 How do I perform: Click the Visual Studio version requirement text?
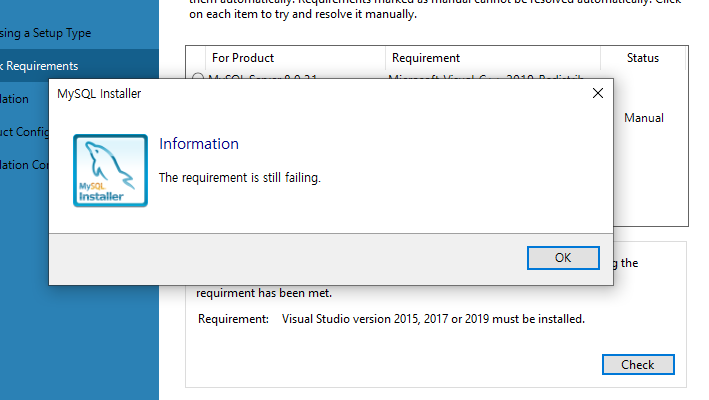(x=433, y=319)
